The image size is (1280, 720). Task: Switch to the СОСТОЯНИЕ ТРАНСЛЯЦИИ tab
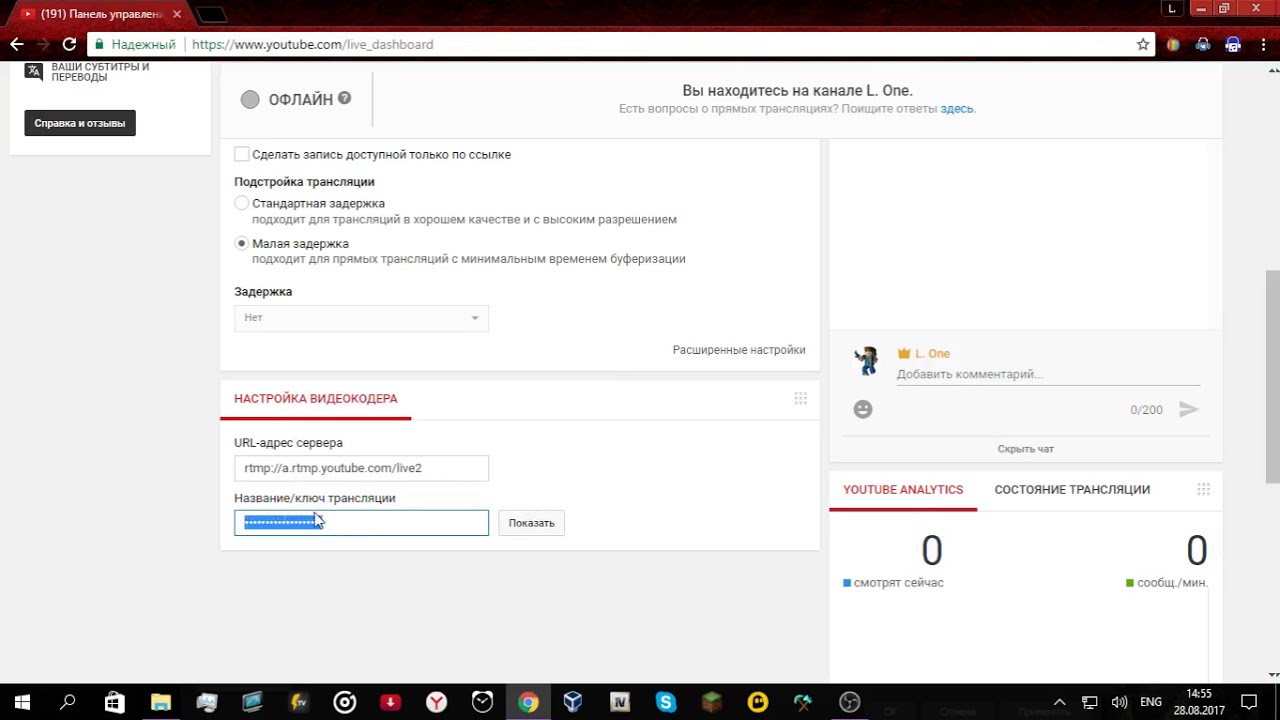click(x=1072, y=489)
